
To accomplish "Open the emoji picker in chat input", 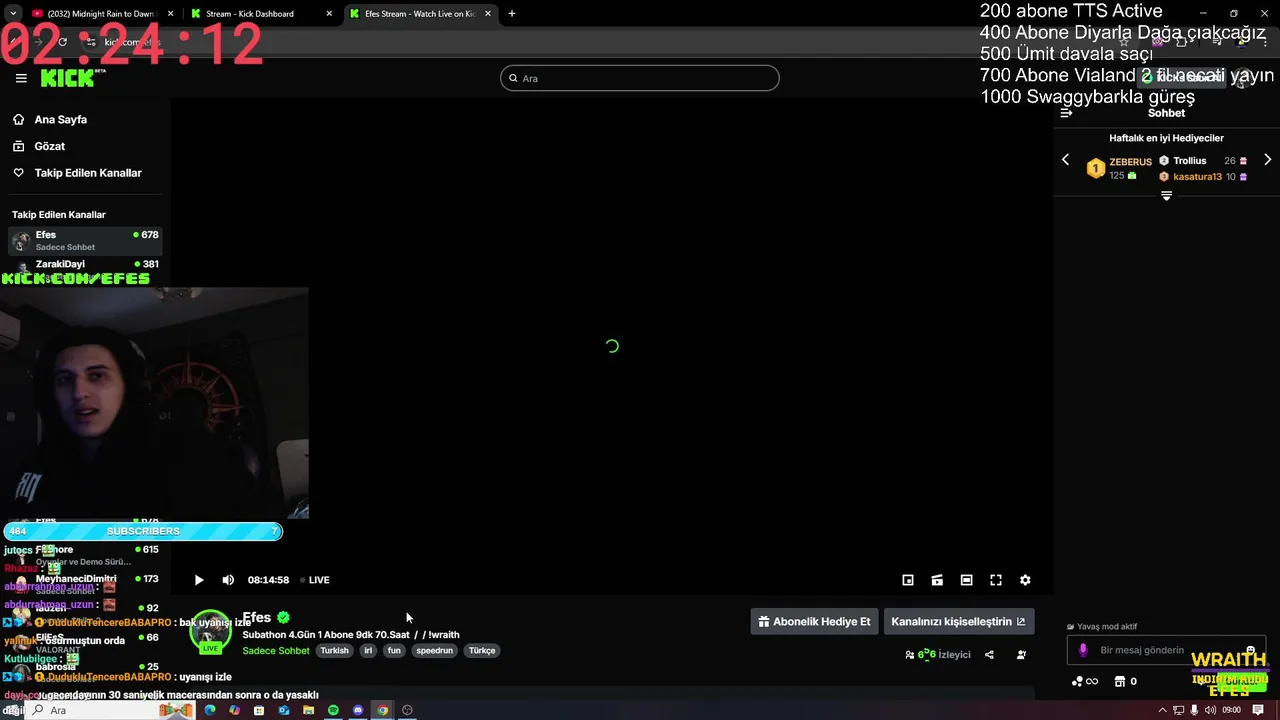I will pos(1250,650).
